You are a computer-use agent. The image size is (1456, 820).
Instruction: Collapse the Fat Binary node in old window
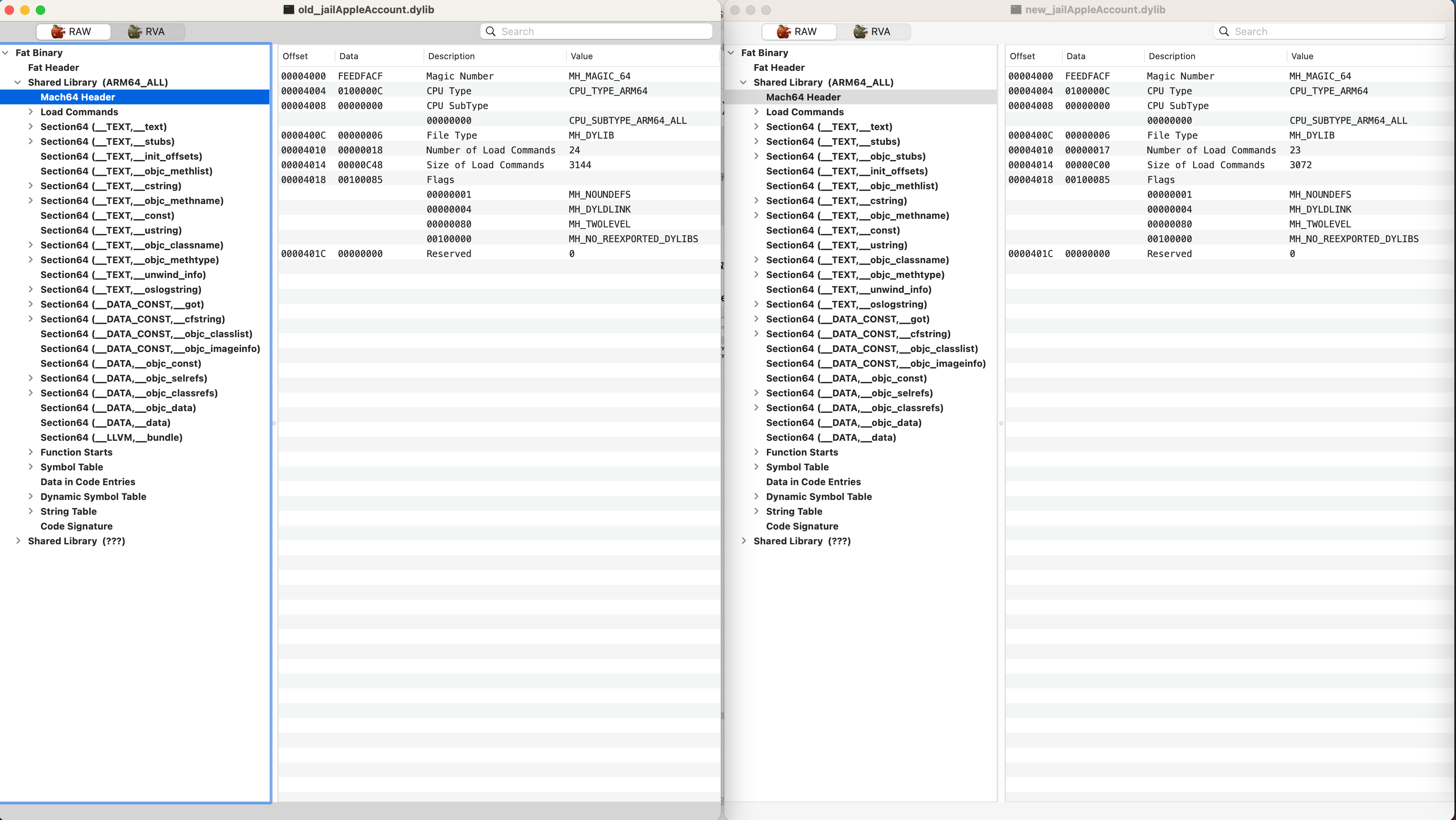point(5,53)
